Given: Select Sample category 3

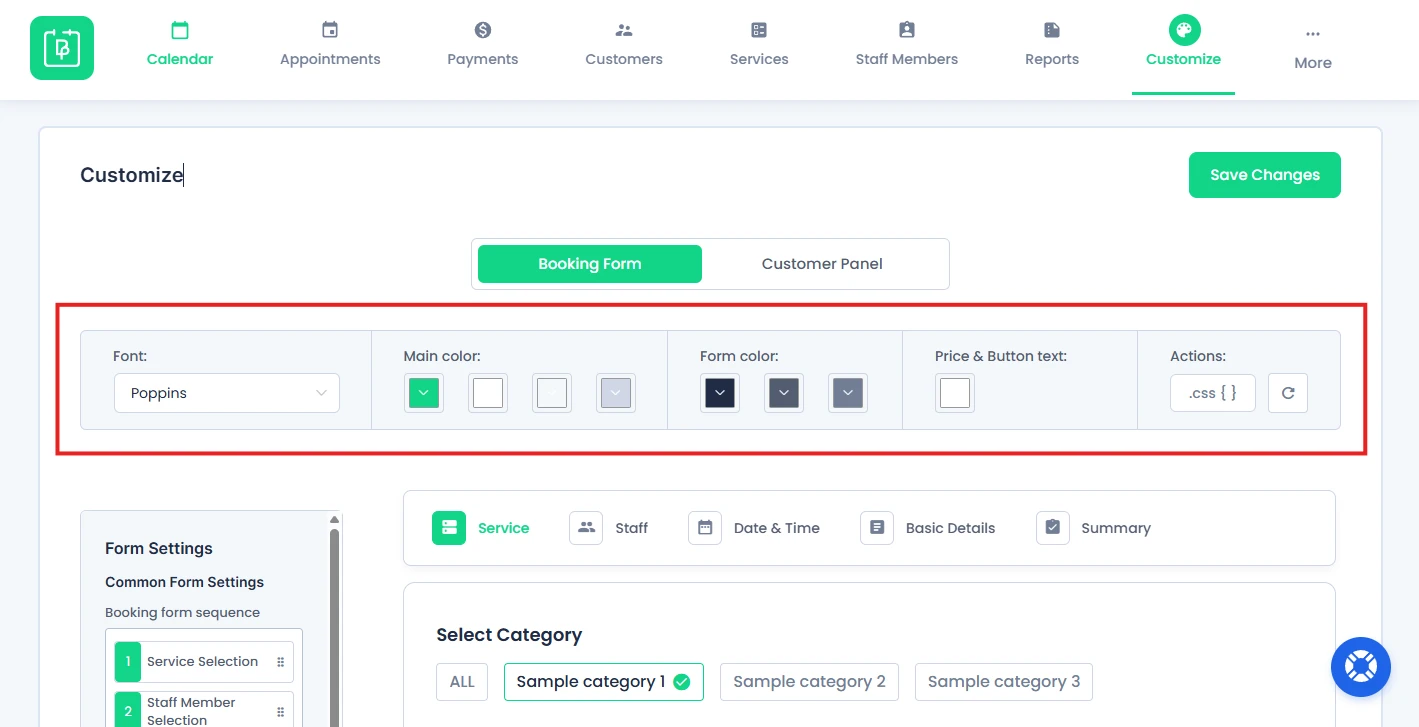Looking at the screenshot, I should point(1004,682).
